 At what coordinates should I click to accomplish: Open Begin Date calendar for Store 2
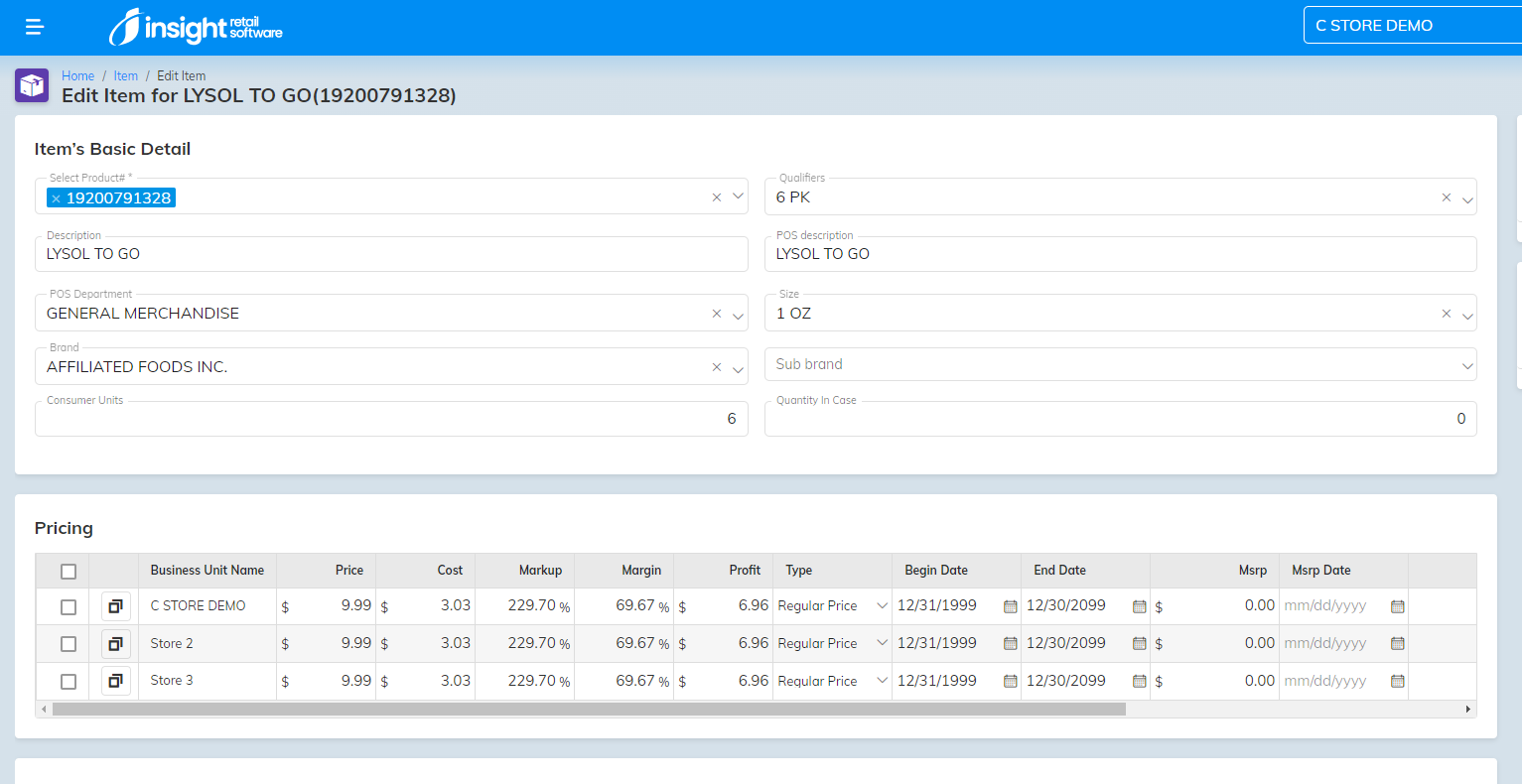click(1010, 644)
